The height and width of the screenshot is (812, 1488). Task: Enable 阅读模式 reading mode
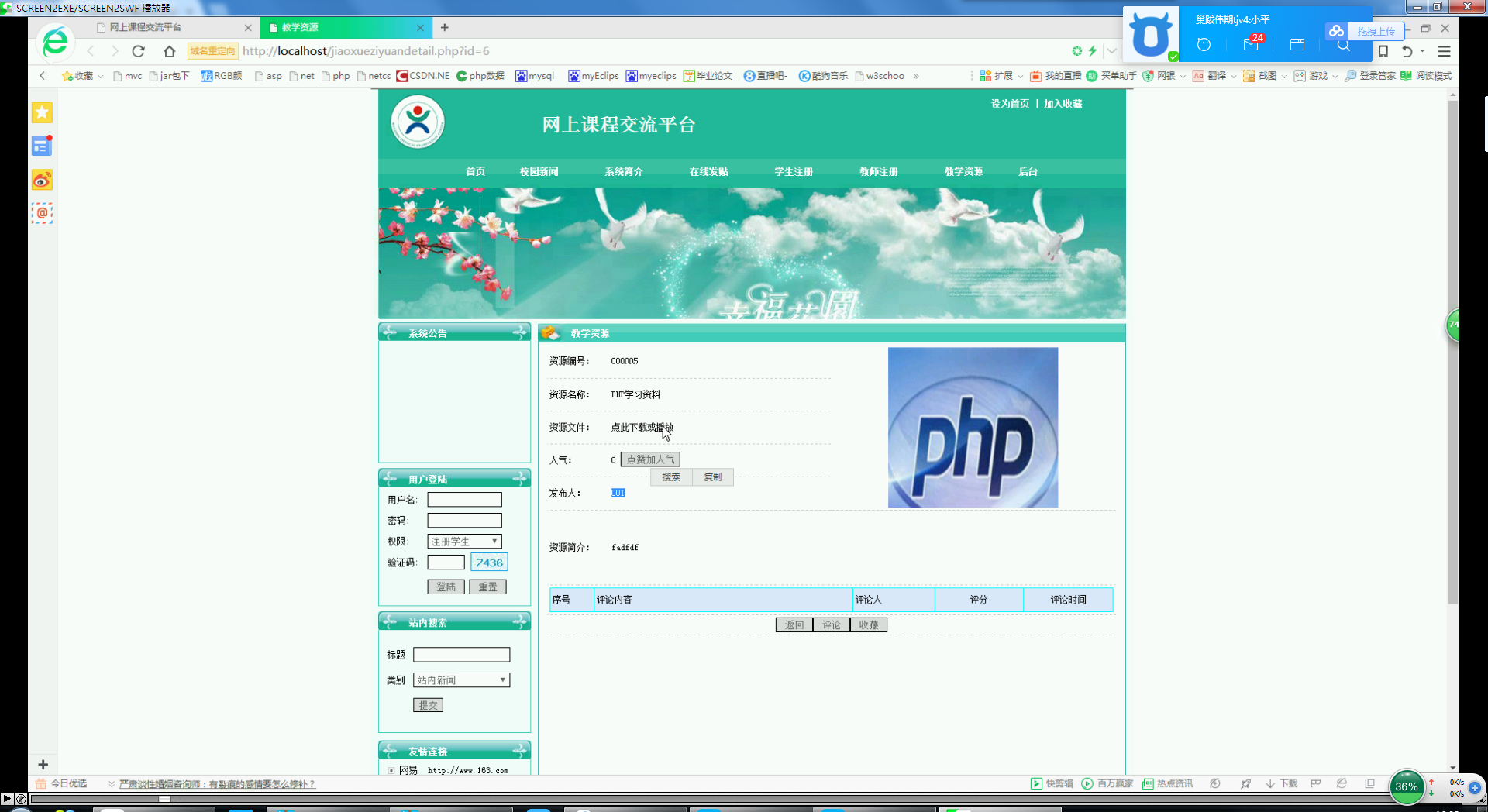point(1426,76)
